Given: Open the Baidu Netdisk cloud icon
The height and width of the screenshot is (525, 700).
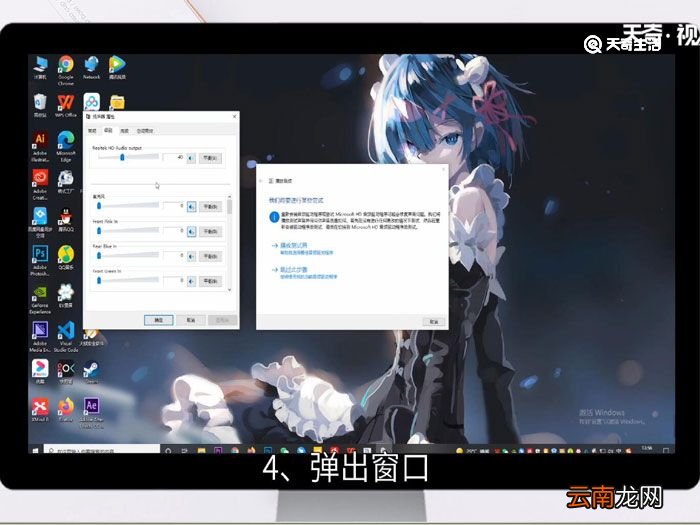Looking at the screenshot, I should click(x=92, y=102).
